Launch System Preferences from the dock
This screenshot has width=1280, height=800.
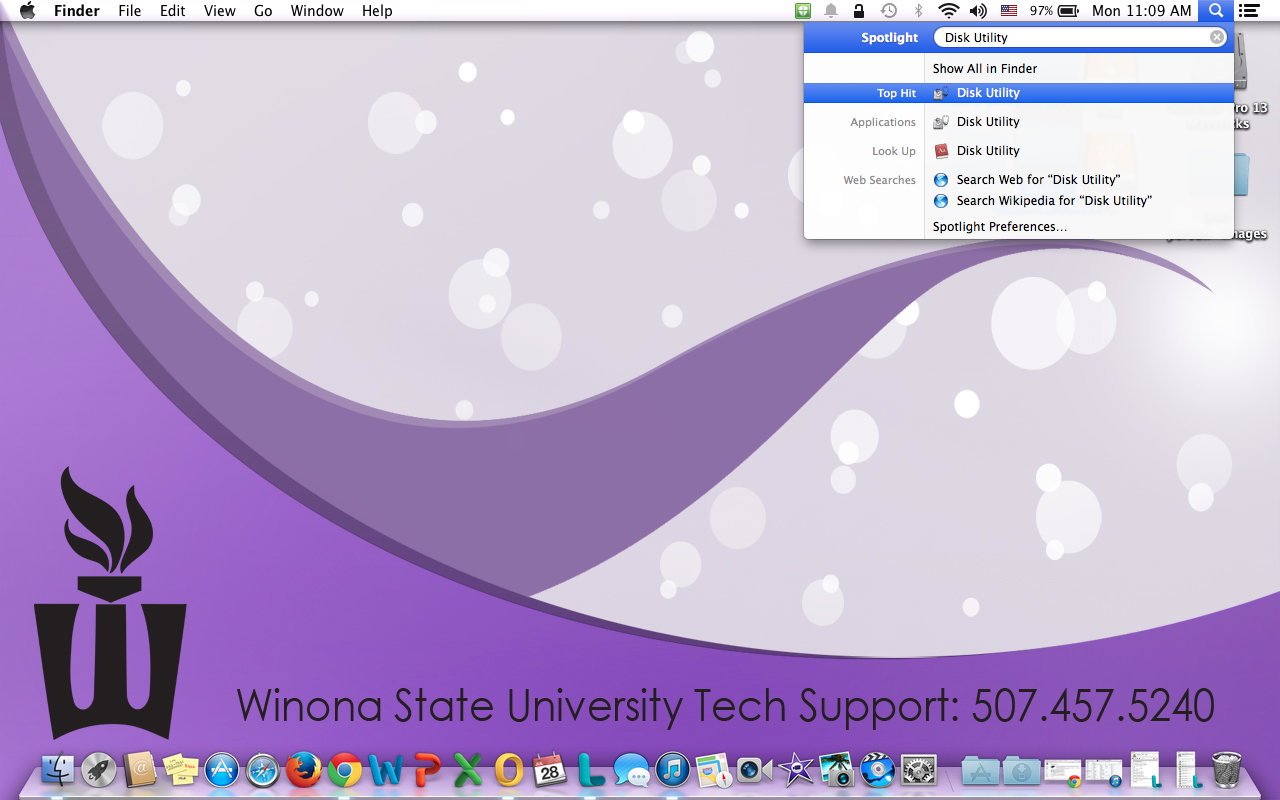[919, 770]
